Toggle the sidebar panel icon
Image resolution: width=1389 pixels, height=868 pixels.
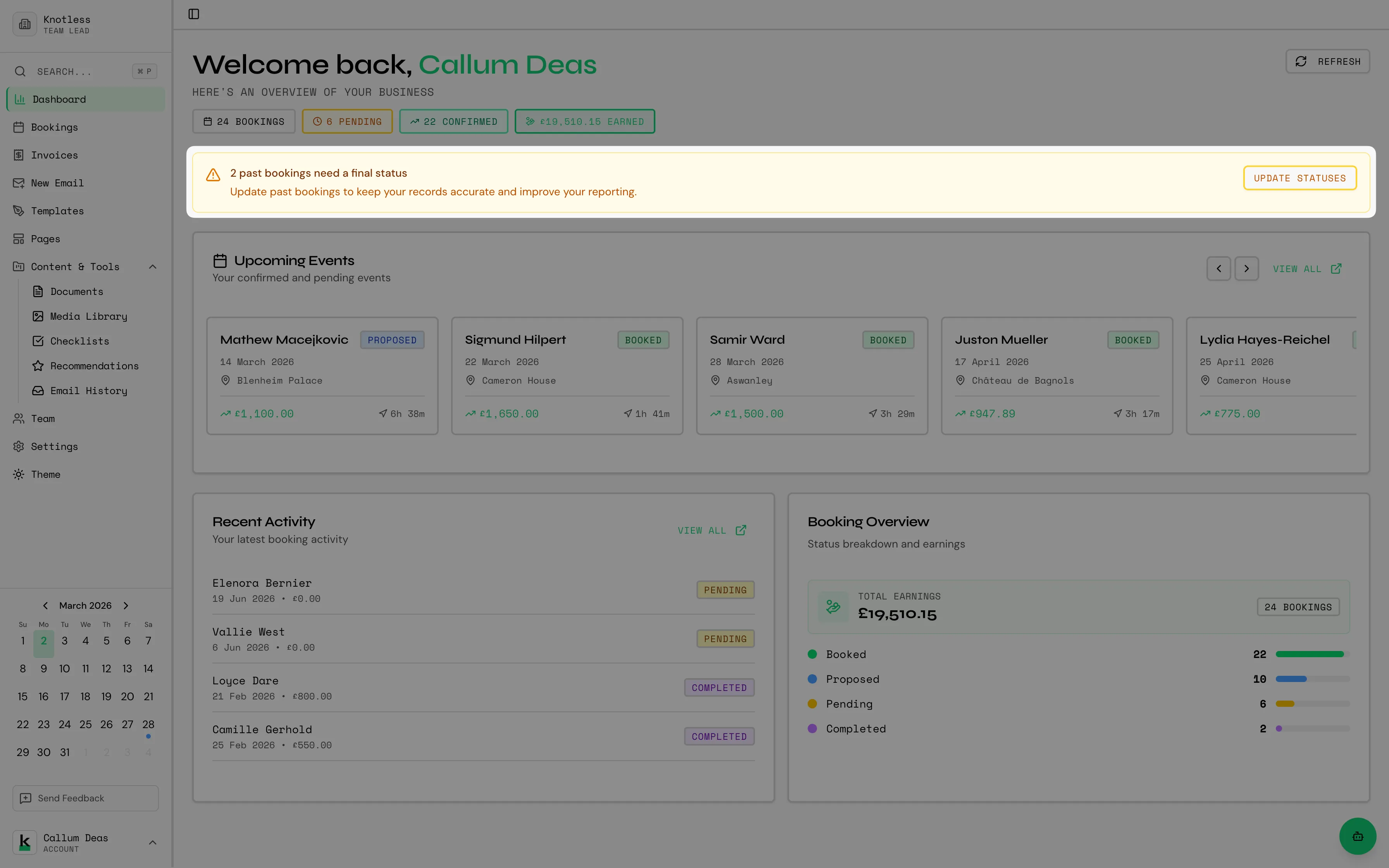coord(194,14)
